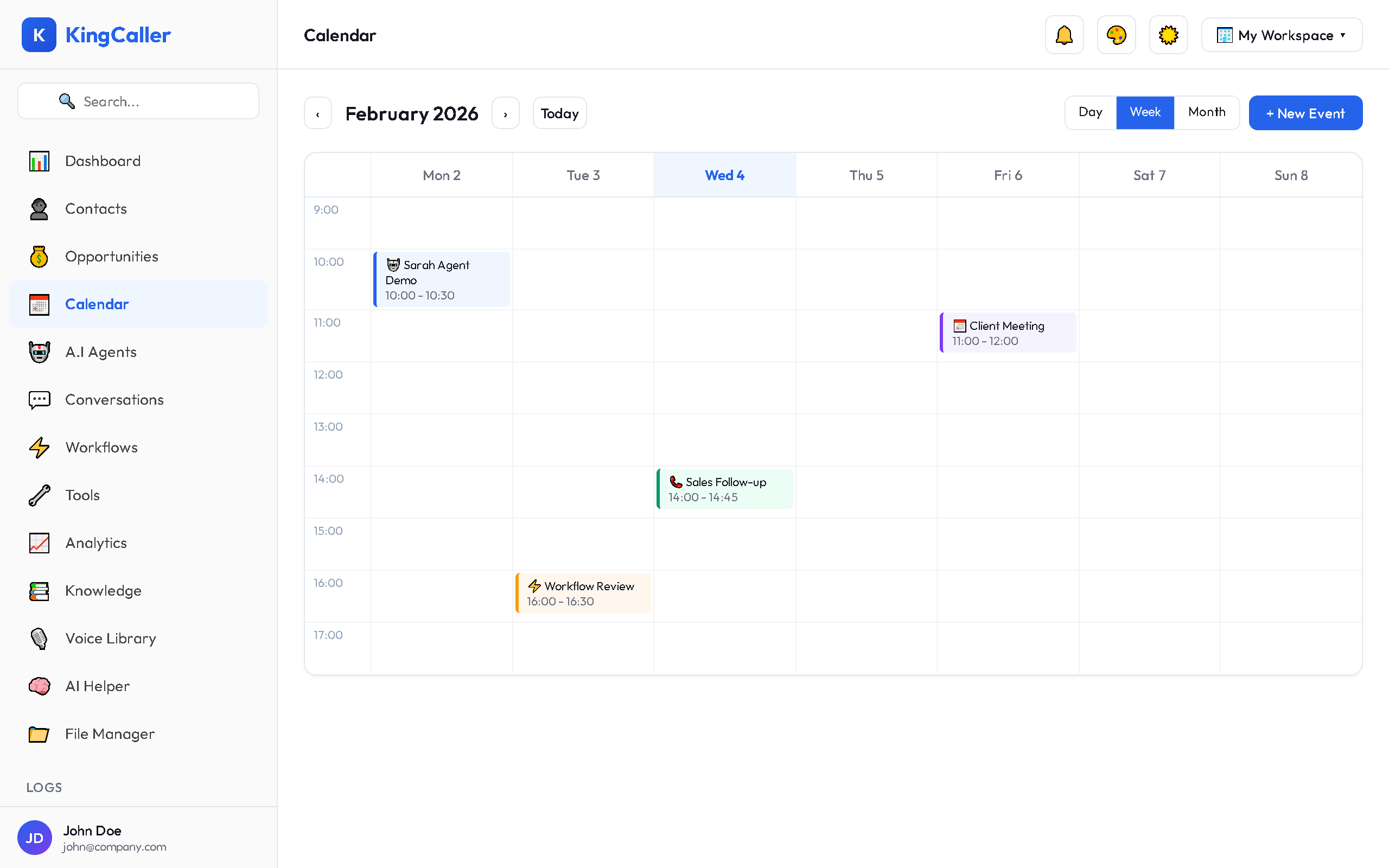Jump to today using the Today button
1389x868 pixels.
coord(559,112)
